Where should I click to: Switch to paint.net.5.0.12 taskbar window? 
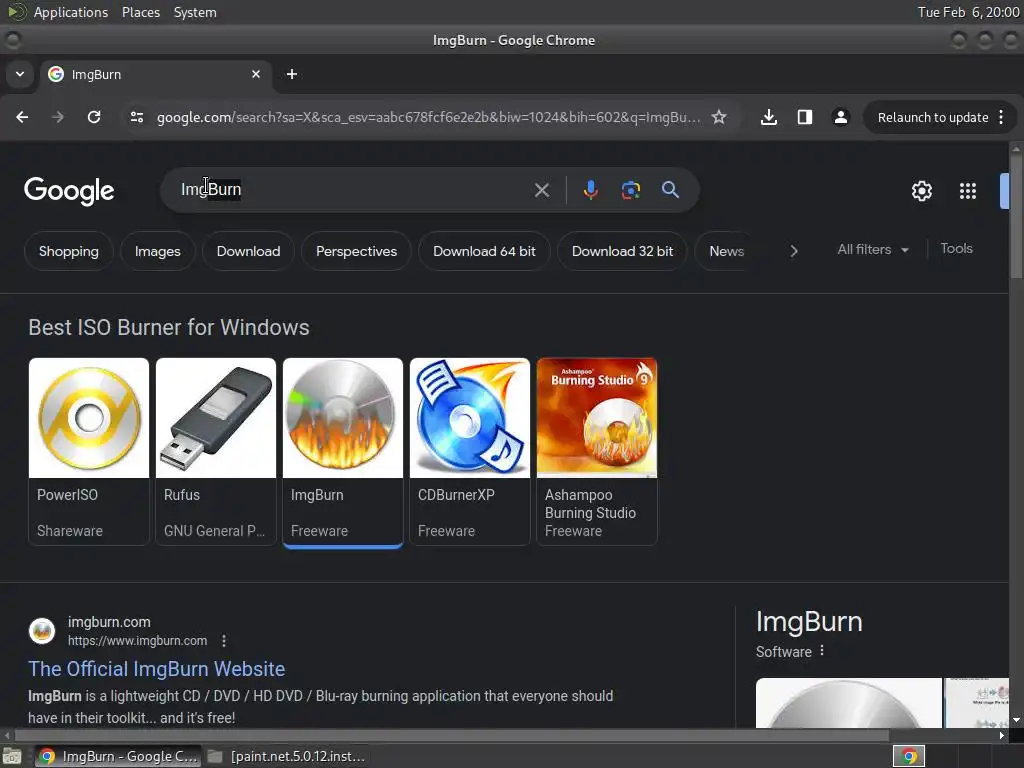click(x=286, y=756)
